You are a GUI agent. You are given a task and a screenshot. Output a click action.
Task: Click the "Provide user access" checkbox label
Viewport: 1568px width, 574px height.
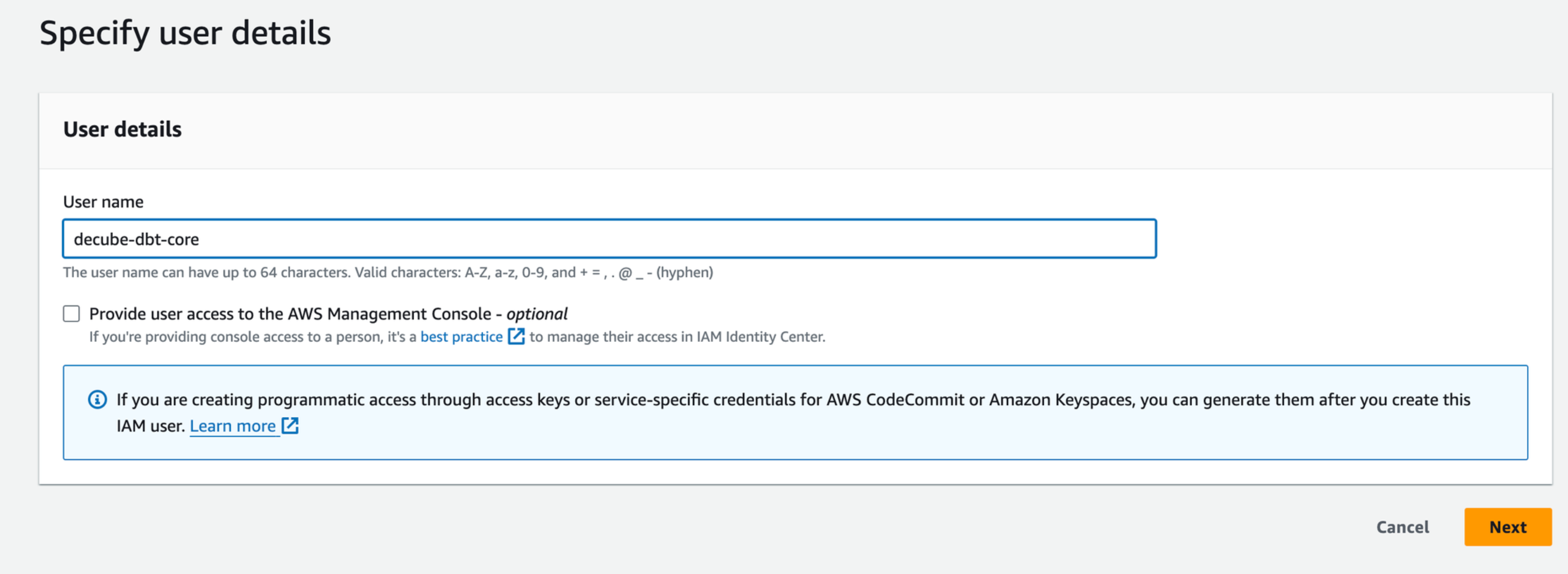[x=290, y=314]
